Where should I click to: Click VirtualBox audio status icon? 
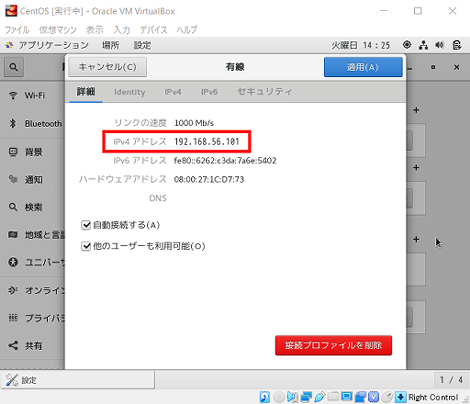point(292,397)
